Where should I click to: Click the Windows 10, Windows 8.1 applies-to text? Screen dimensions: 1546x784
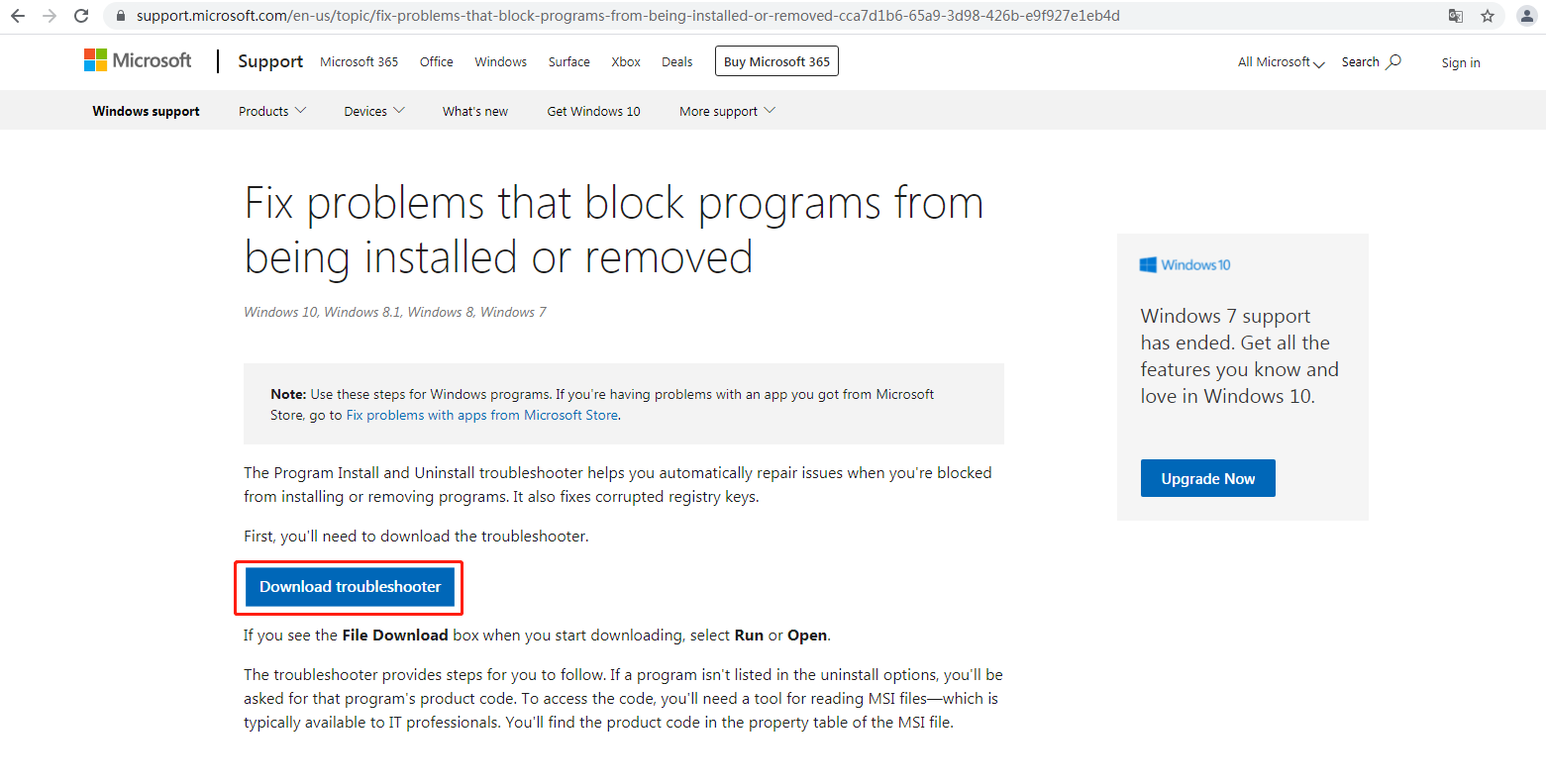pyautogui.click(x=395, y=312)
